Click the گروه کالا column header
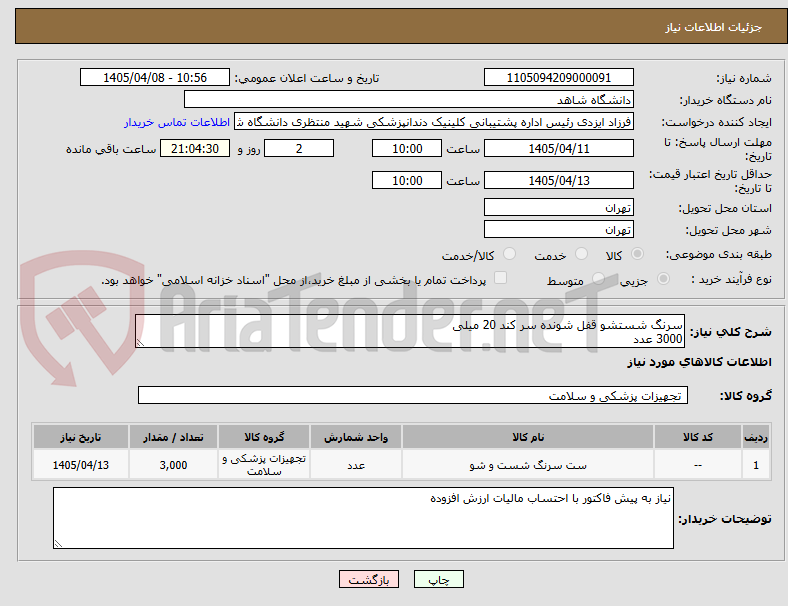The width and height of the screenshot is (788, 606). click(264, 437)
